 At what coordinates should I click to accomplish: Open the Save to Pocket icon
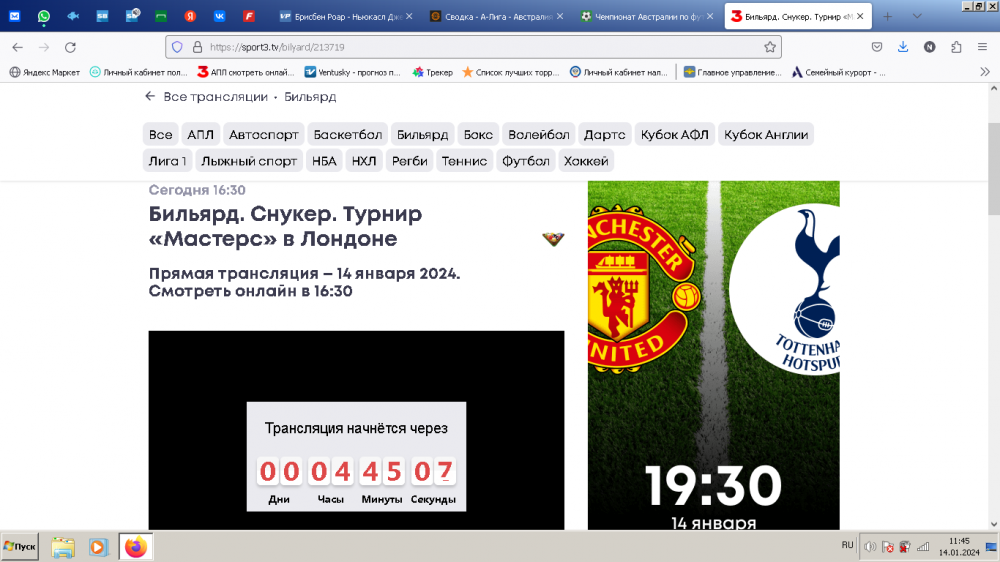[877, 47]
